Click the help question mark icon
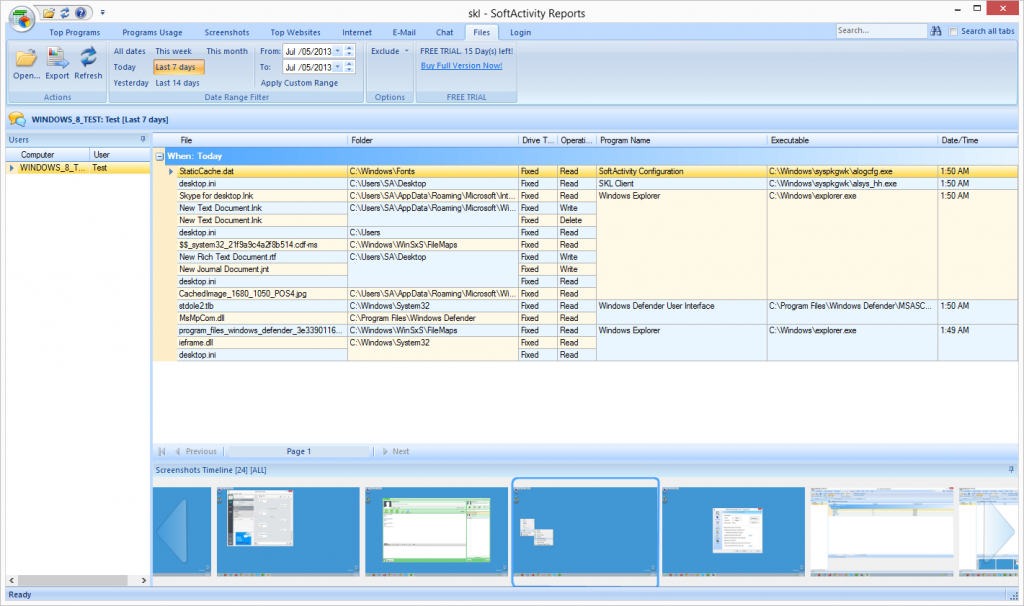The image size is (1024, 606). tap(80, 13)
